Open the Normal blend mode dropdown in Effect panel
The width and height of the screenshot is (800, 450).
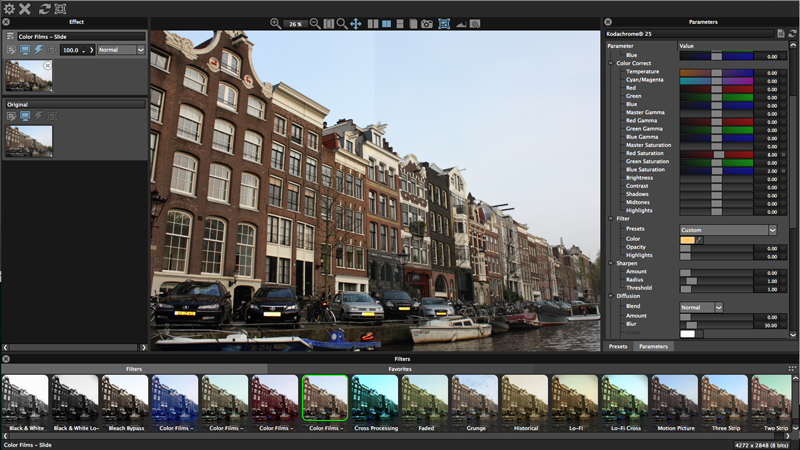(x=121, y=50)
